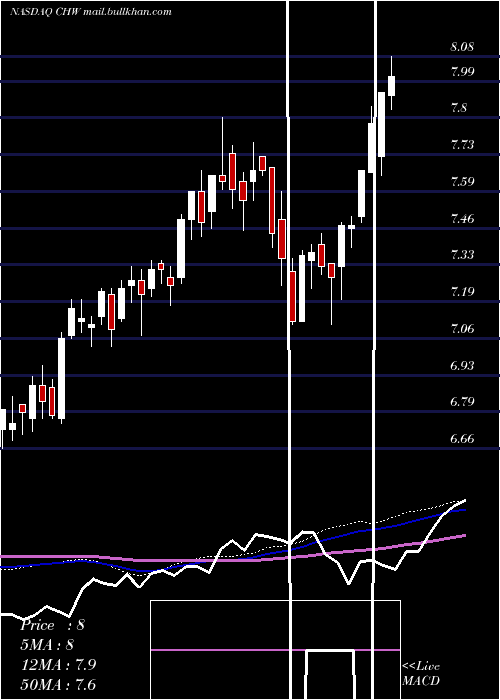Click the 7.06 price axis label
Screen dimensions: 500x700
(462, 329)
